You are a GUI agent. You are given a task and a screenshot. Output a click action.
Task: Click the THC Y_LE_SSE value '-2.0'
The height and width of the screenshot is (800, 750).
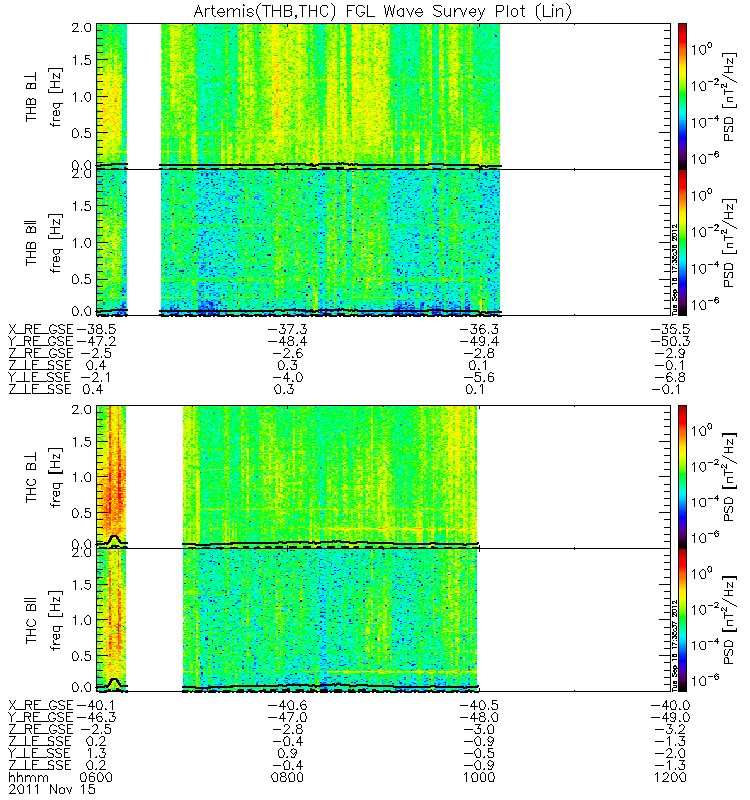670,754
